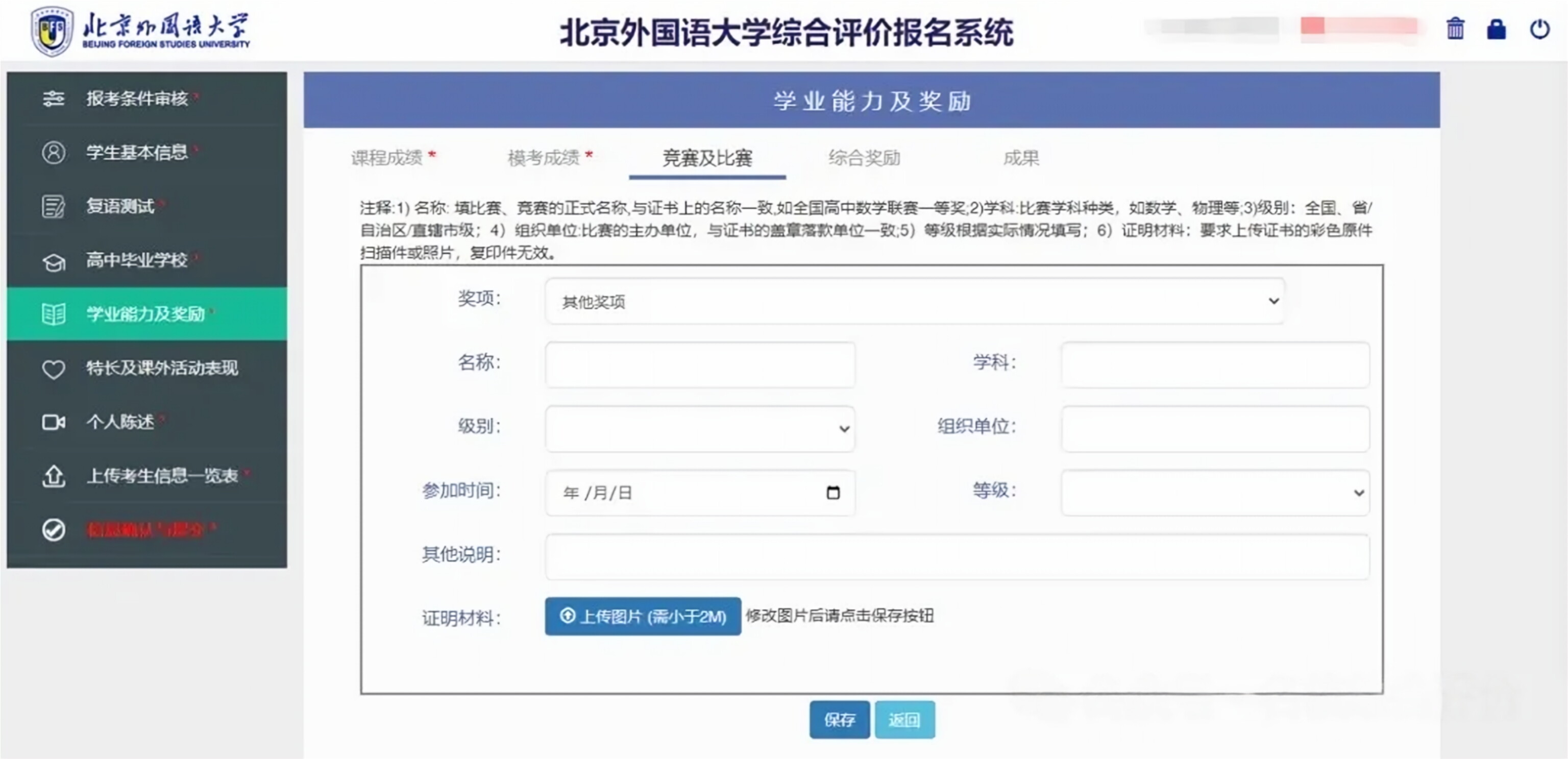This screenshot has width=1568, height=759.
Task: Click the 其他说明 input field
Action: point(958,557)
